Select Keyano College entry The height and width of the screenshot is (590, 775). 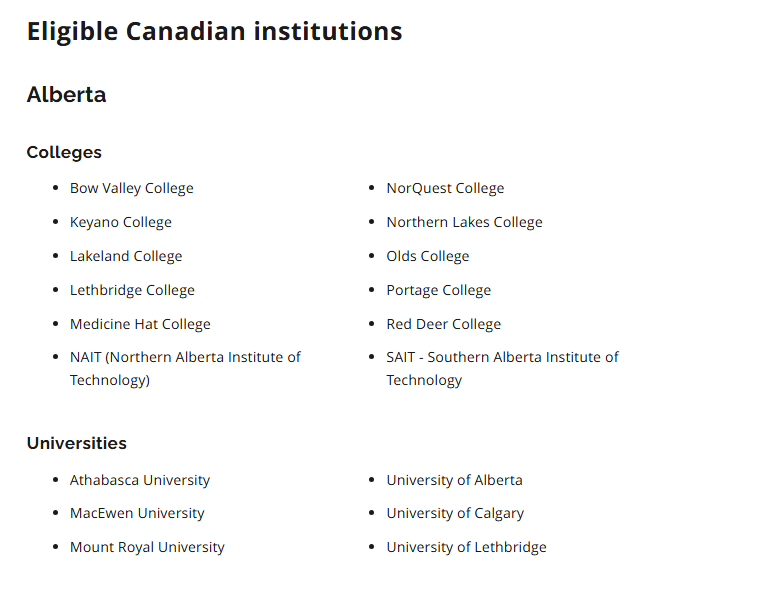coord(121,223)
